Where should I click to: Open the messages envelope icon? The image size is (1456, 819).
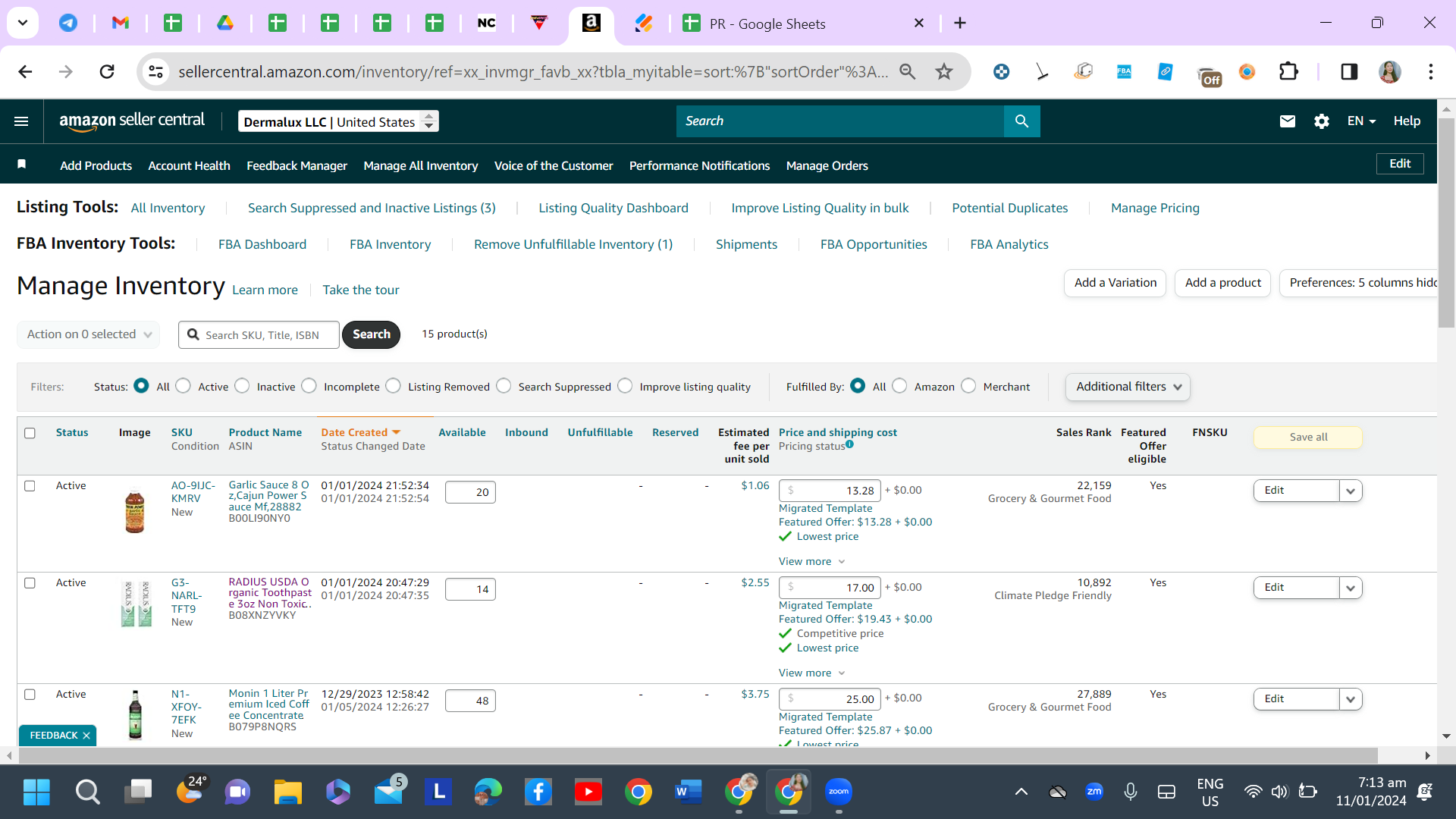coord(1287,121)
